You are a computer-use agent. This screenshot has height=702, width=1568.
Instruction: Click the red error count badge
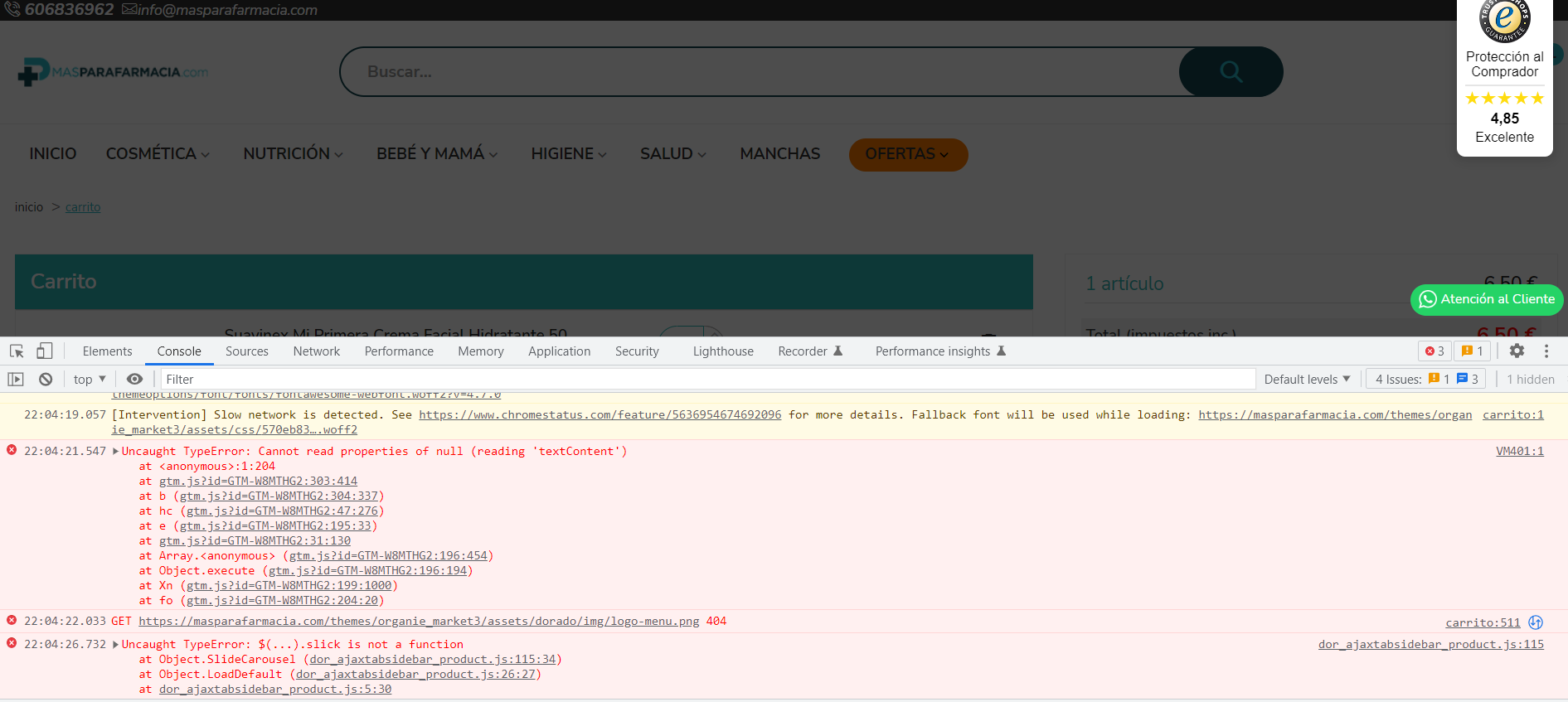pos(1435,351)
